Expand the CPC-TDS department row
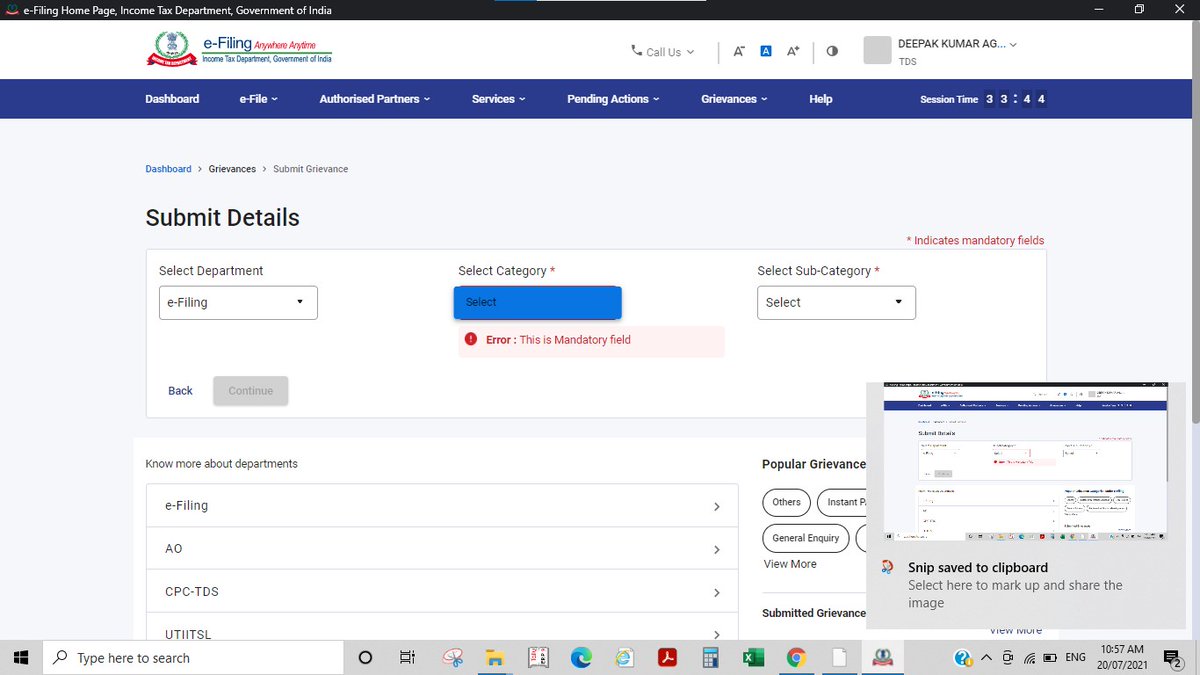 click(442, 592)
